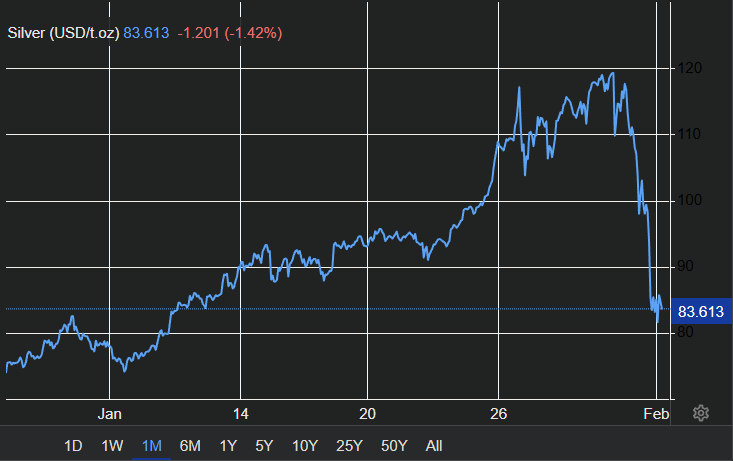The width and height of the screenshot is (733, 461).
Task: Click the 20 date axis label
Action: click(367, 414)
